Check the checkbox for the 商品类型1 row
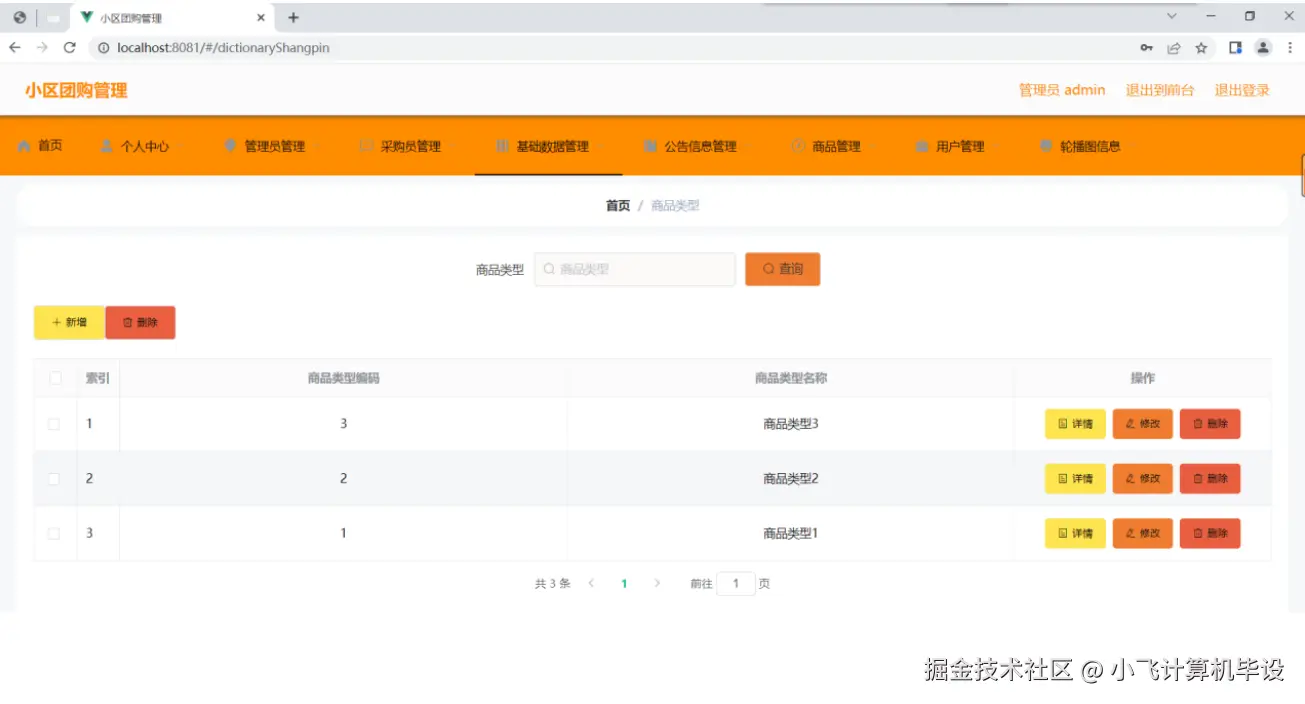Screen dimensions: 1305x704 (54, 533)
